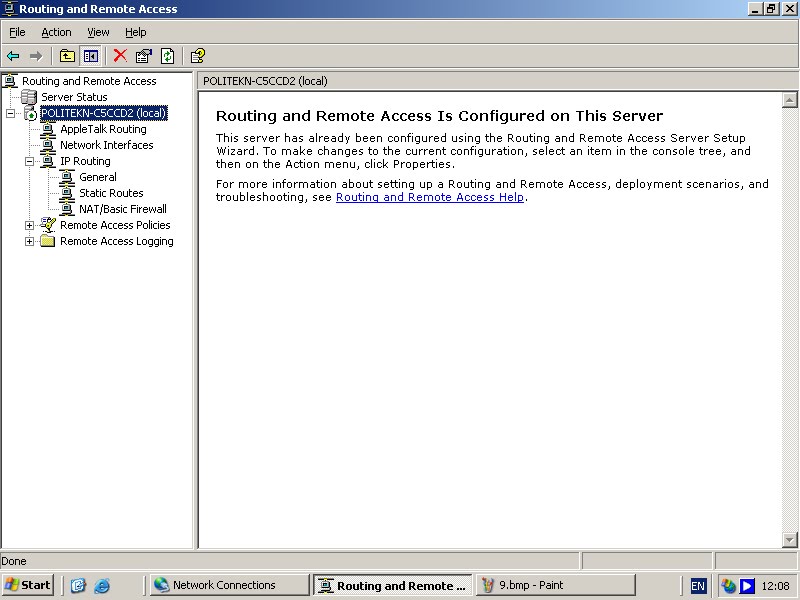Click scroll up arrow in details pane
Viewport: 800px width, 600px height.
tap(789, 100)
